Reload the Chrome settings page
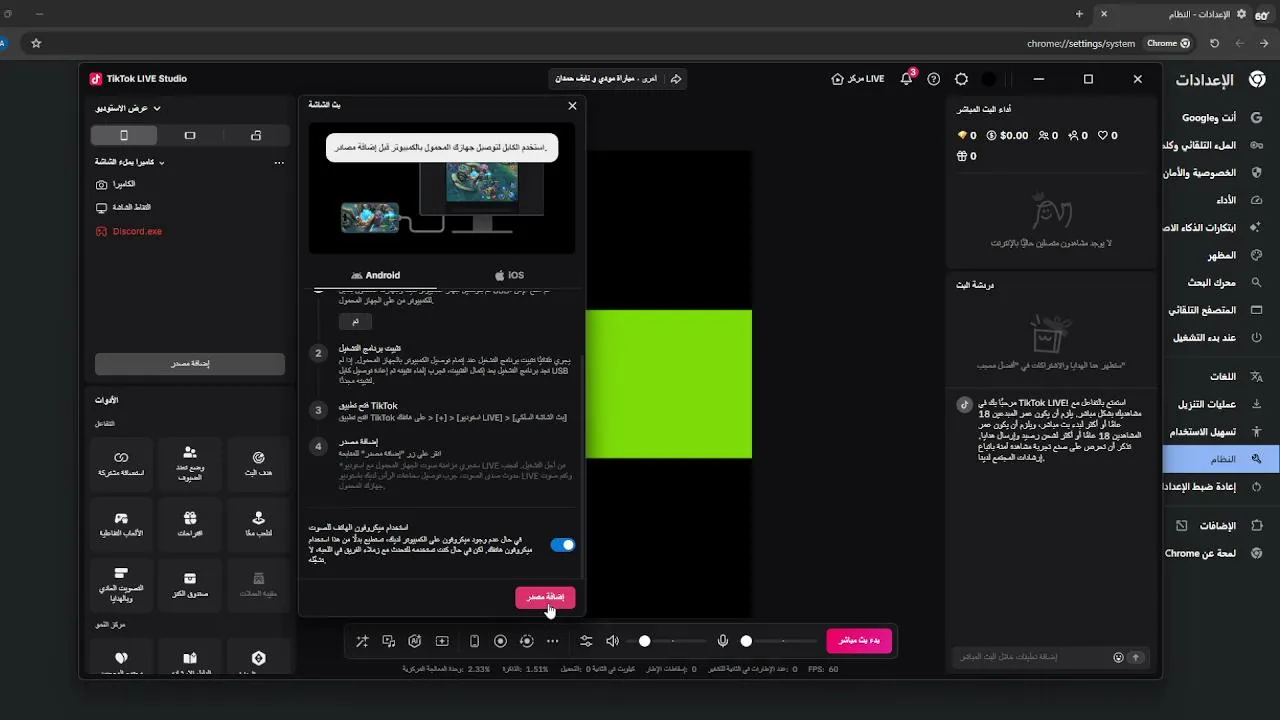1280x720 pixels. (1214, 43)
